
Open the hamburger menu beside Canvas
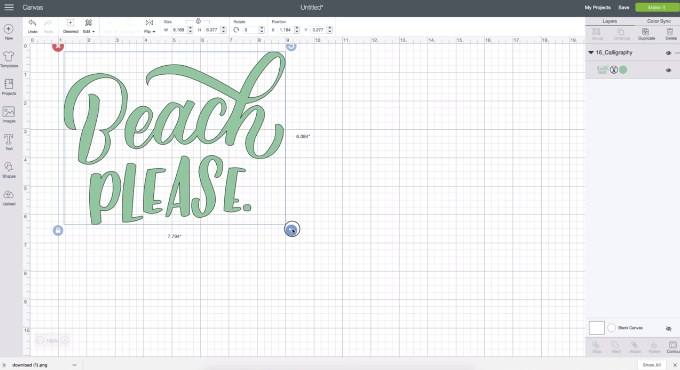point(9,7)
